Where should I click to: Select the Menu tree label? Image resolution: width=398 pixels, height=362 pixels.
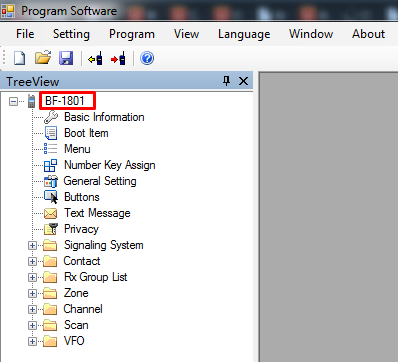pos(77,149)
